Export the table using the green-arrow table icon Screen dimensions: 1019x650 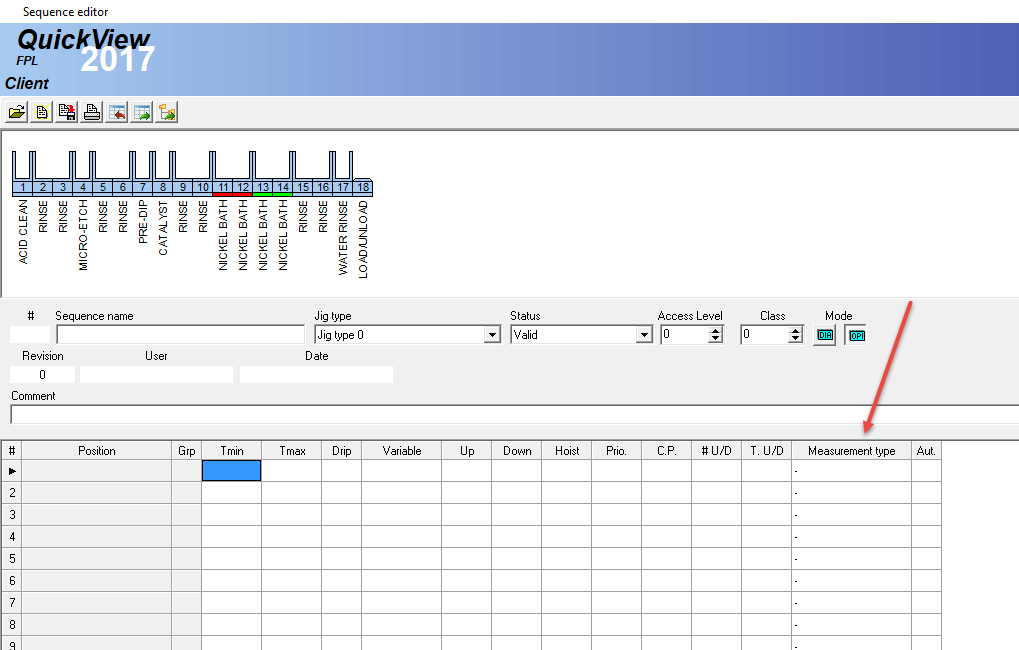[142, 112]
